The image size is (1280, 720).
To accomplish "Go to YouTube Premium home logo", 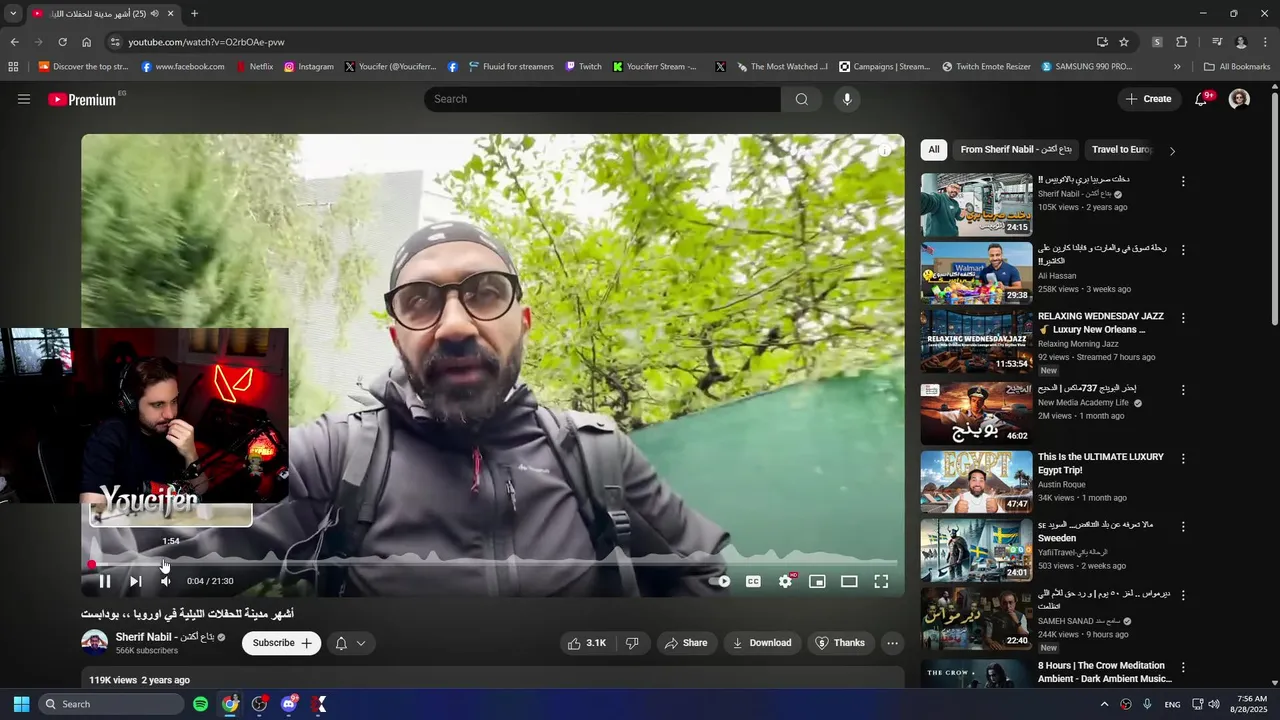I will tap(83, 99).
